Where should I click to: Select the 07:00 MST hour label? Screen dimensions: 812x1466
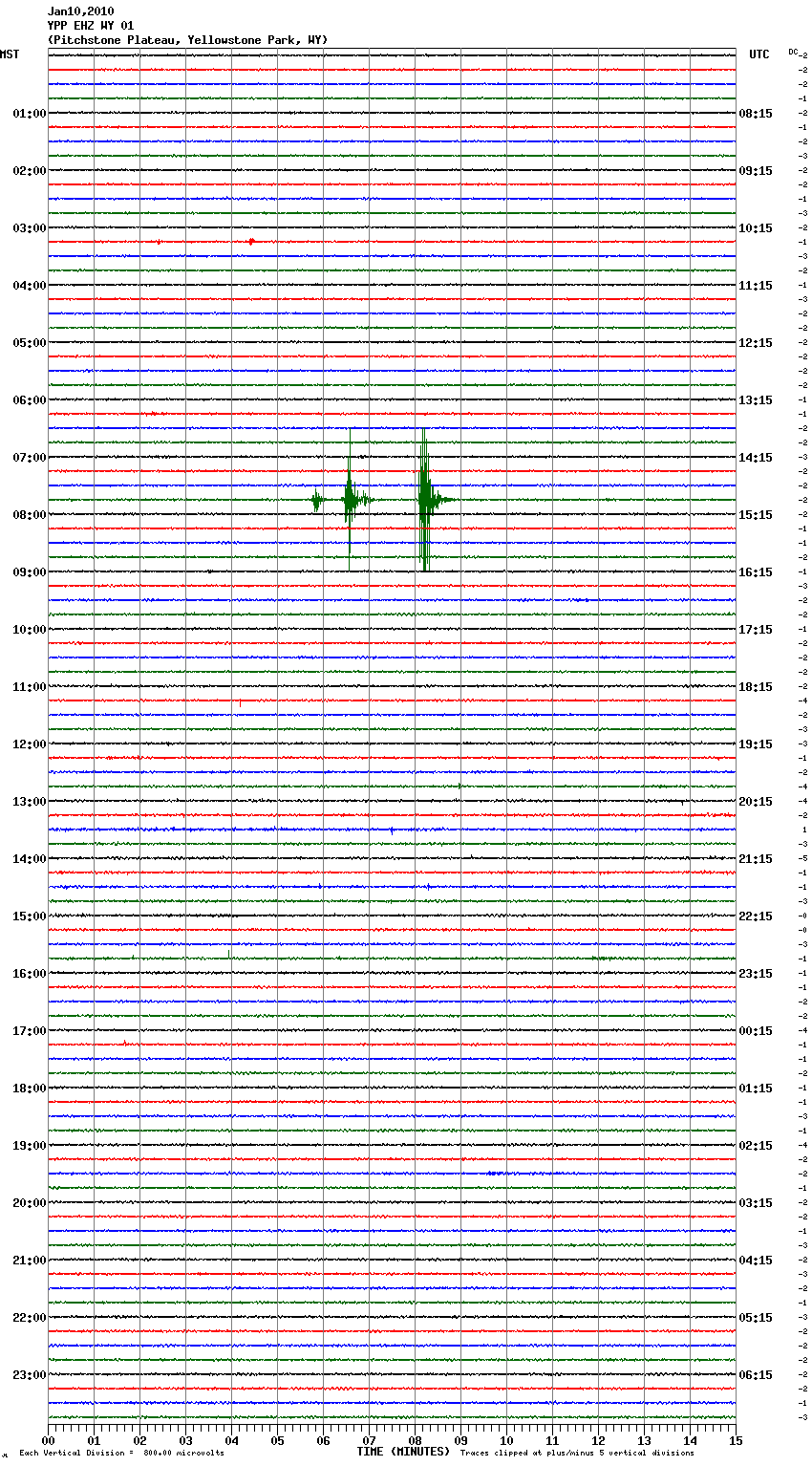29,458
